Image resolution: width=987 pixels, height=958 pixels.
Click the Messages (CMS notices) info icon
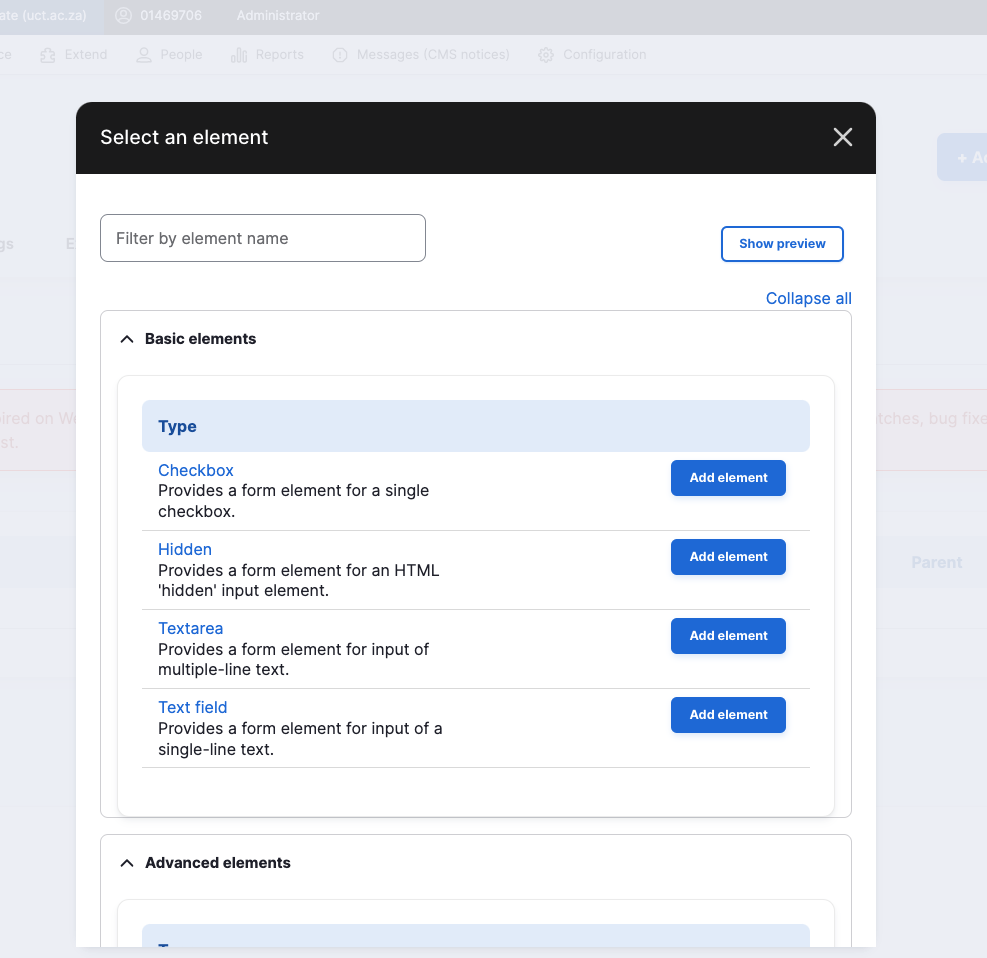pos(340,55)
